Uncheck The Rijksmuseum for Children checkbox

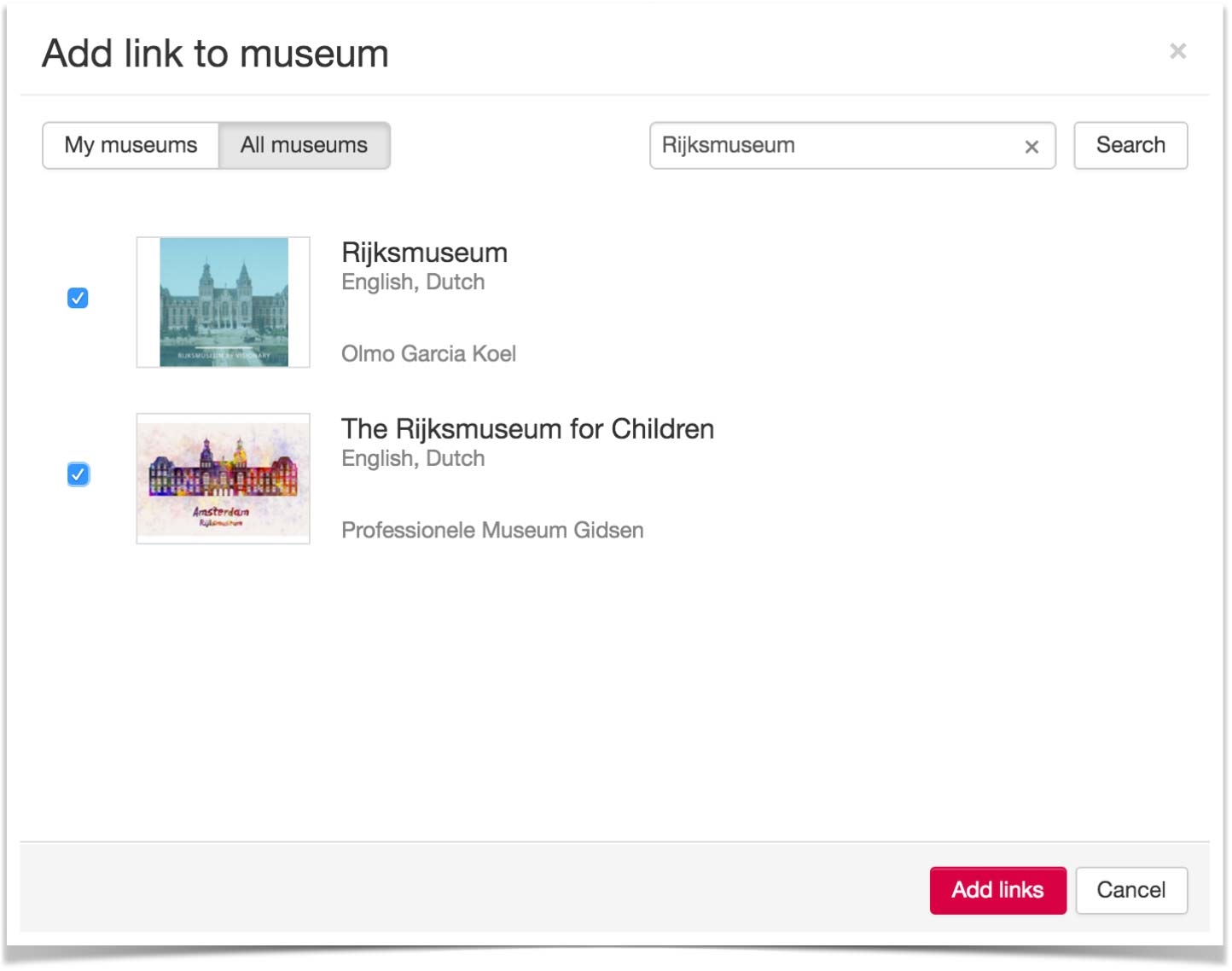(78, 474)
